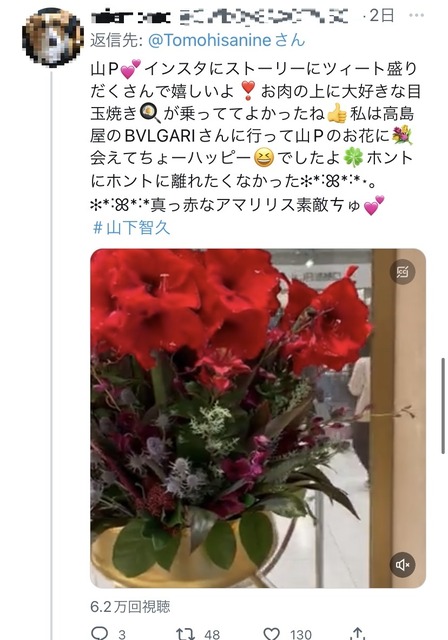Screen dimensions: 448x640
Task: Click the reply count 3
Action: [x=122, y=635]
